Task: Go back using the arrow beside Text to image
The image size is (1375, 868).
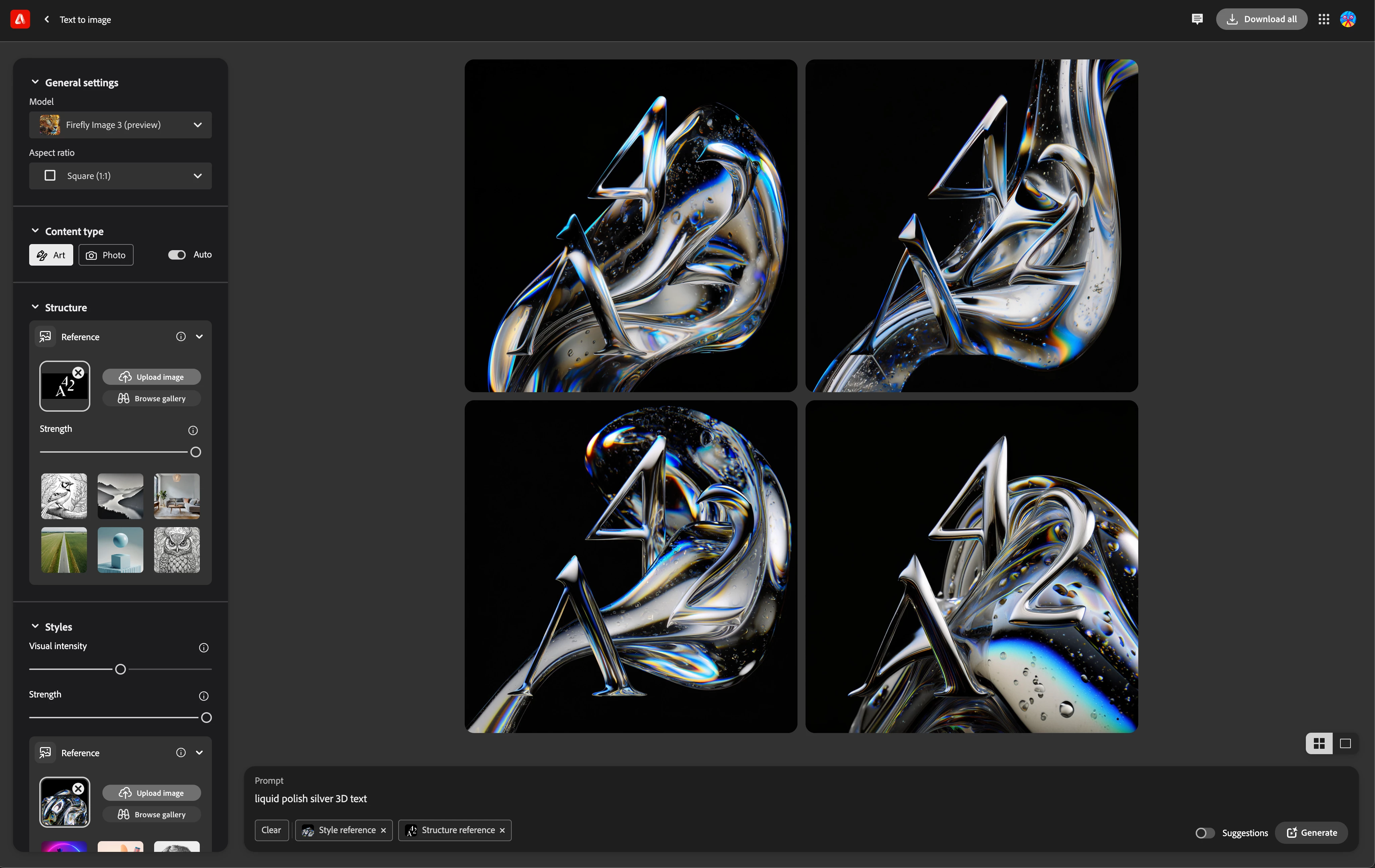Action: pyautogui.click(x=47, y=19)
